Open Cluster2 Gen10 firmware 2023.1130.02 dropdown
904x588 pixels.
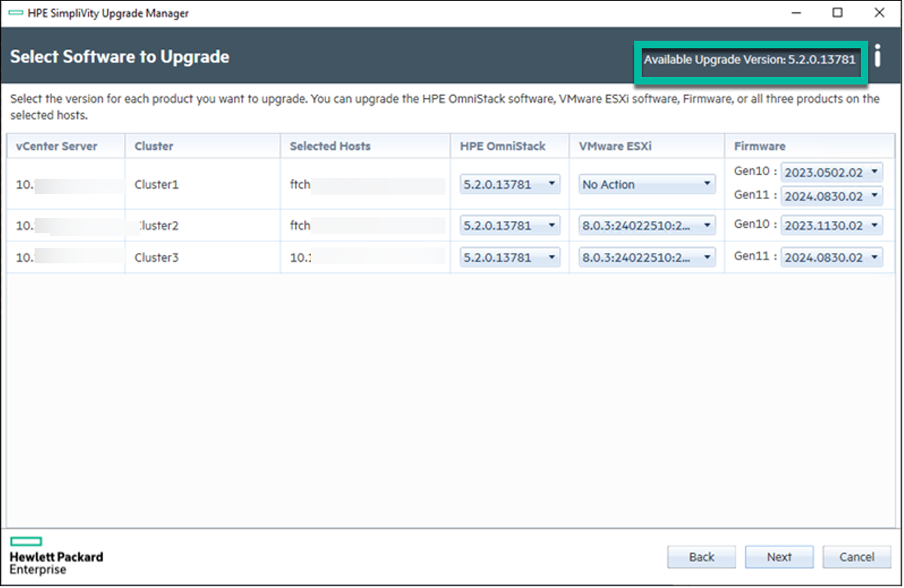[x=831, y=225]
